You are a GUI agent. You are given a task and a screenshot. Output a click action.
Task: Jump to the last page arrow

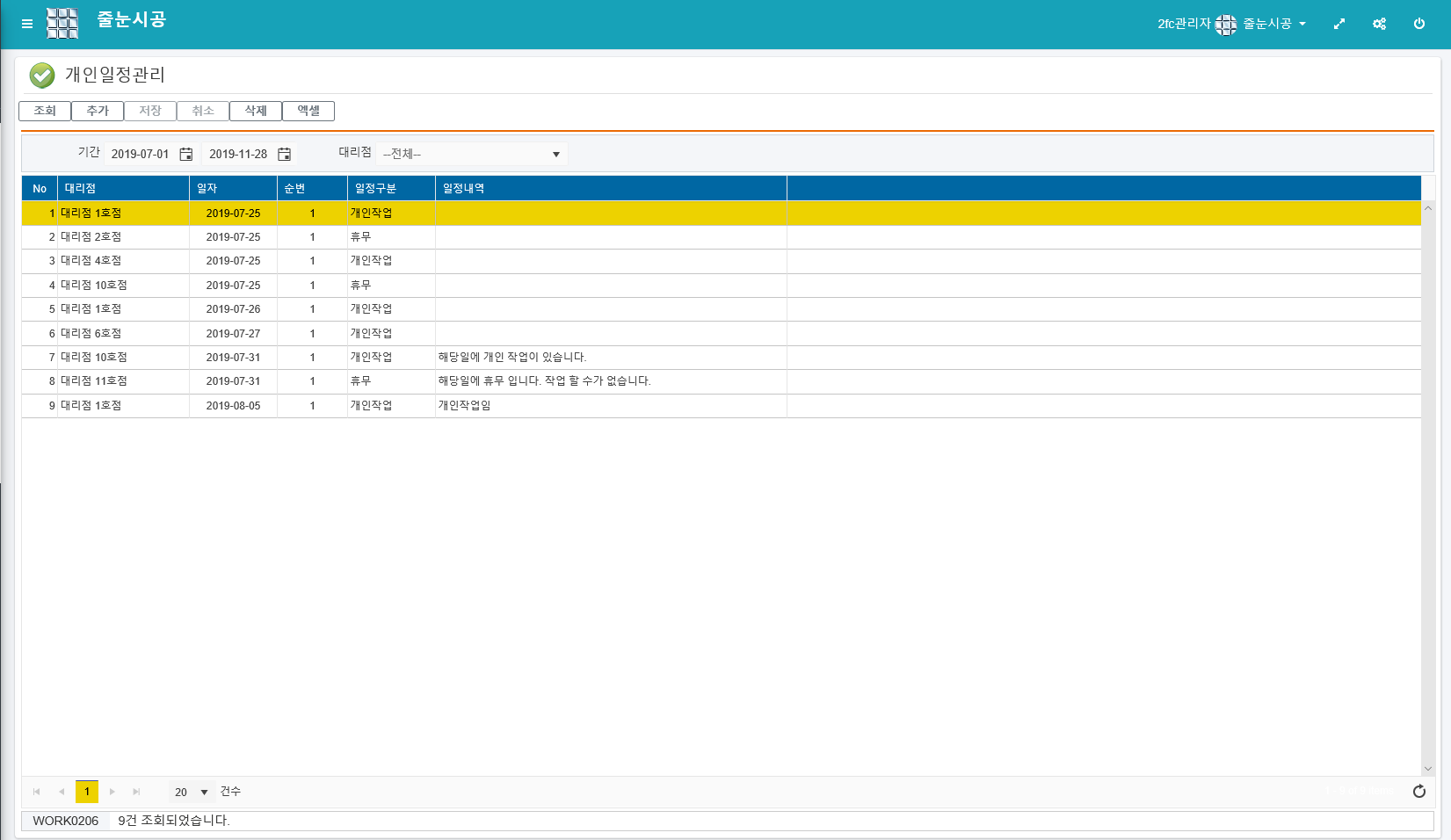(136, 792)
